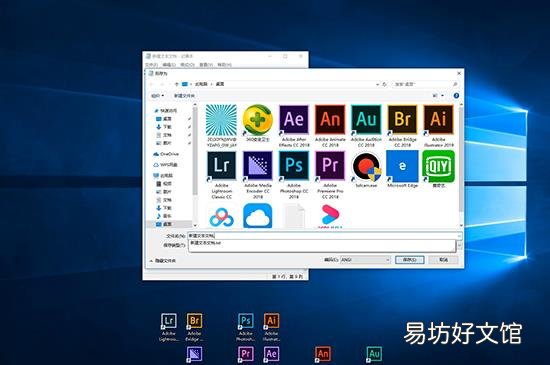This screenshot has width=550, height=365.
Task: Select WPS网盘 in the navigation pane
Action: (165, 164)
